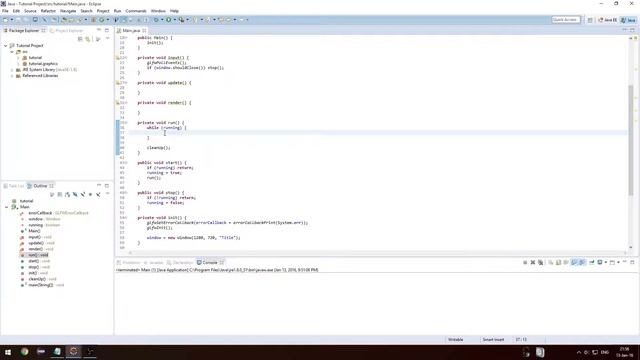
Task: Switch to the Java perspective button
Action: point(628,20)
